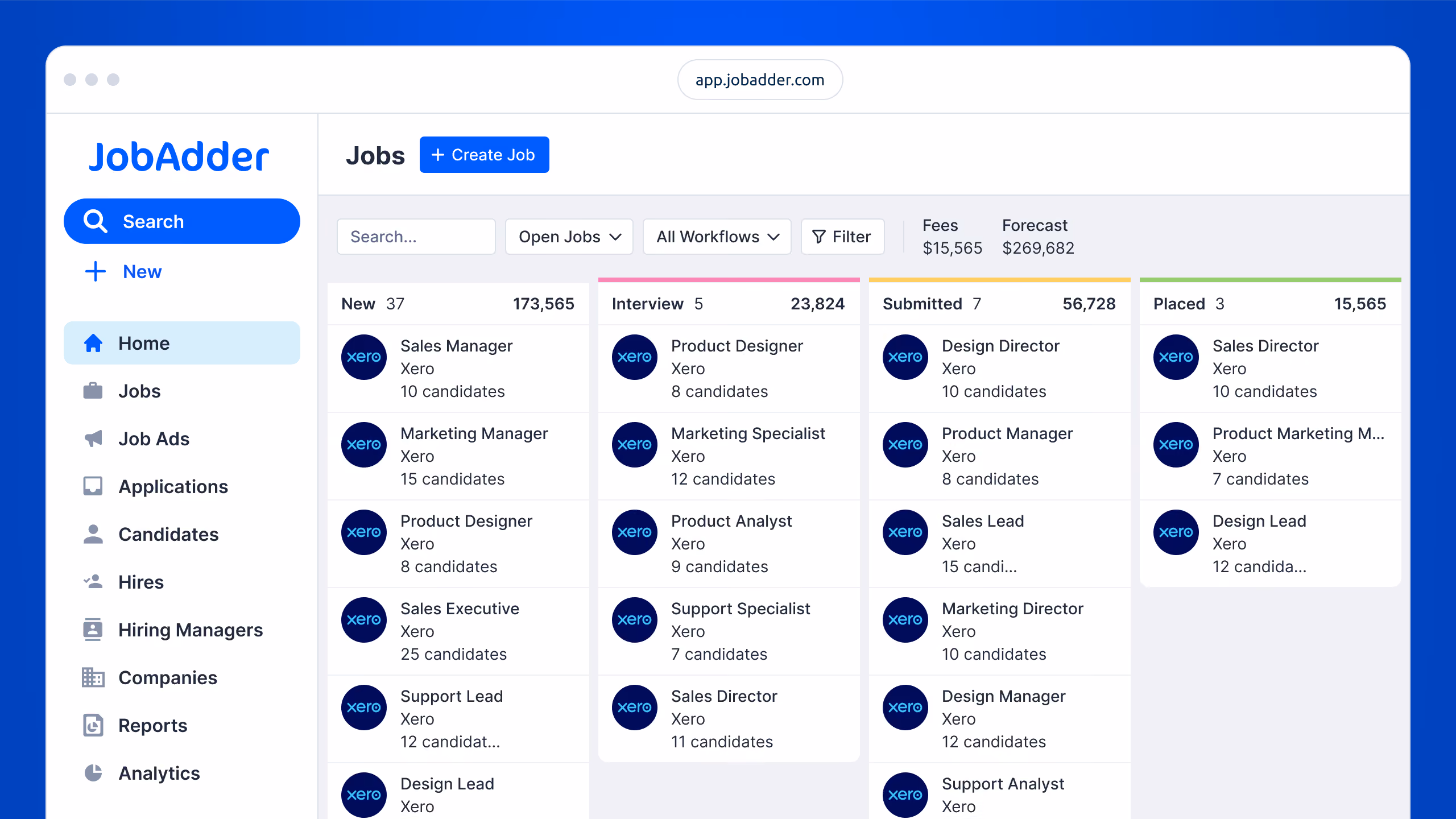1456x819 pixels.
Task: Click the Reports document icon
Action: (x=93, y=725)
